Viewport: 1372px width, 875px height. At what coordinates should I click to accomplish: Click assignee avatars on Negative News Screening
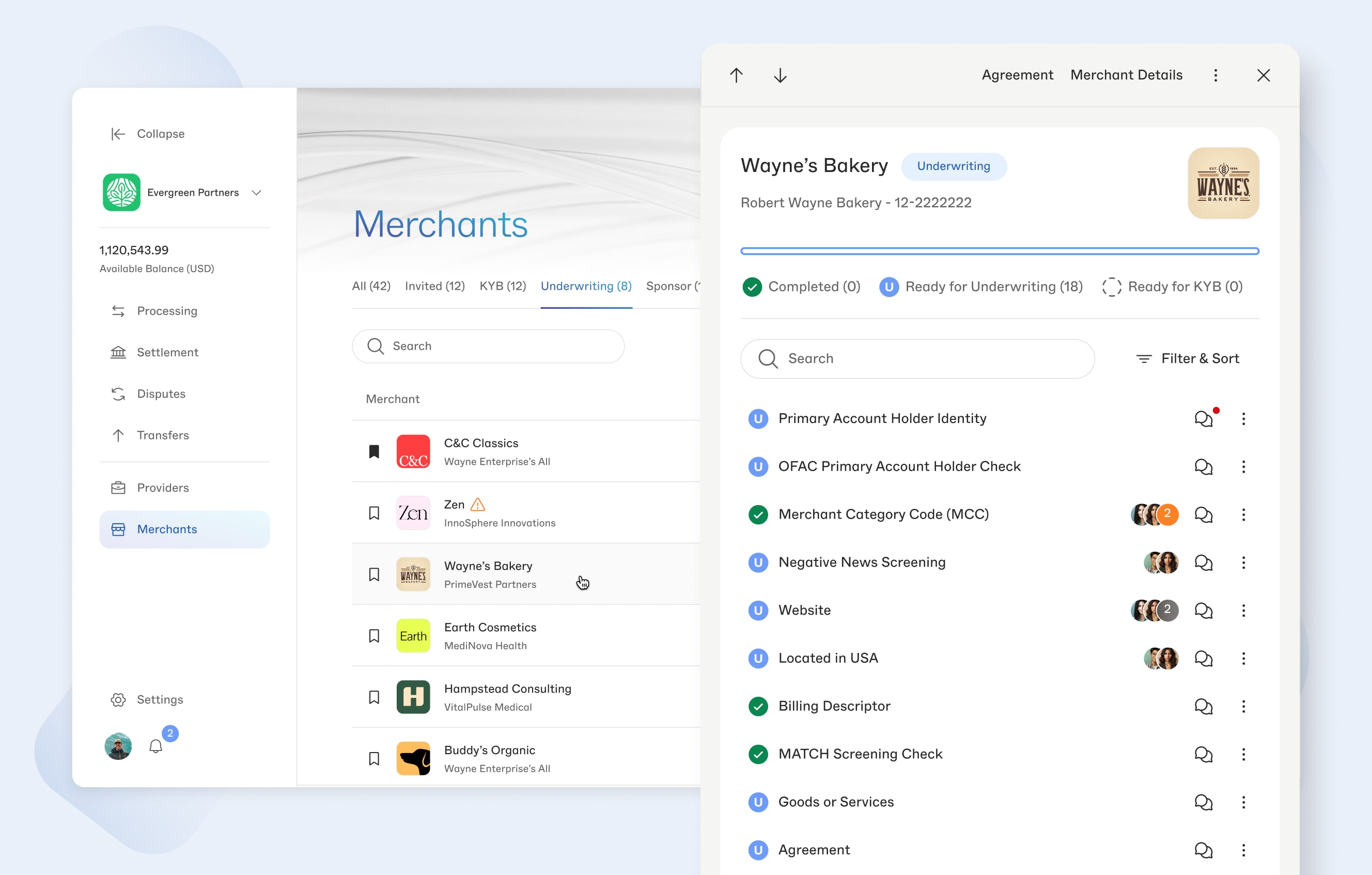tap(1161, 562)
